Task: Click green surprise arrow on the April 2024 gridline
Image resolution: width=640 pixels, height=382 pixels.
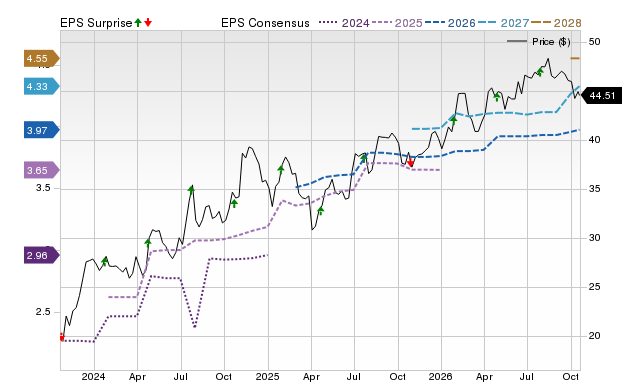Action: point(148,243)
